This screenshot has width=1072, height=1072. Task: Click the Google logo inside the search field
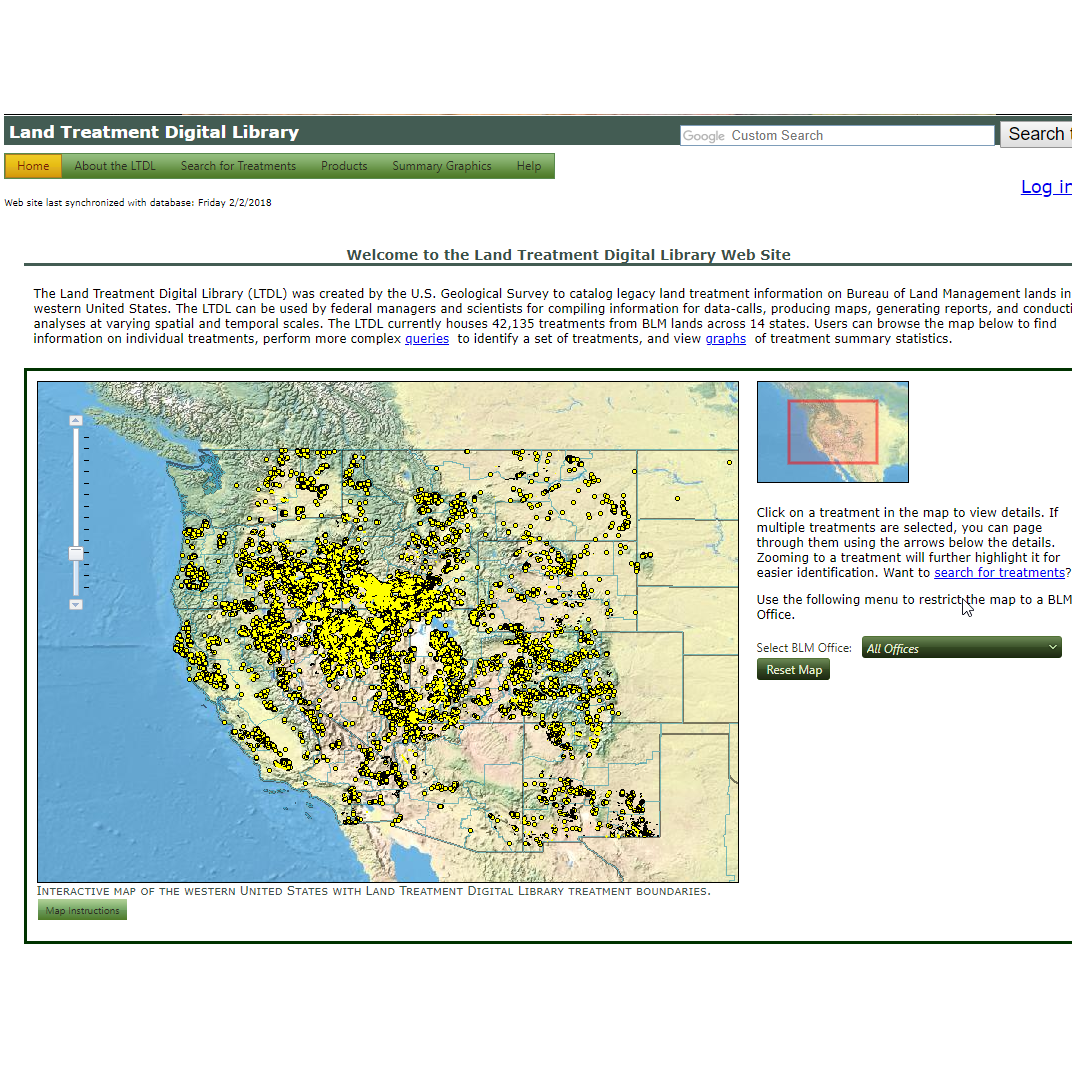[x=703, y=135]
